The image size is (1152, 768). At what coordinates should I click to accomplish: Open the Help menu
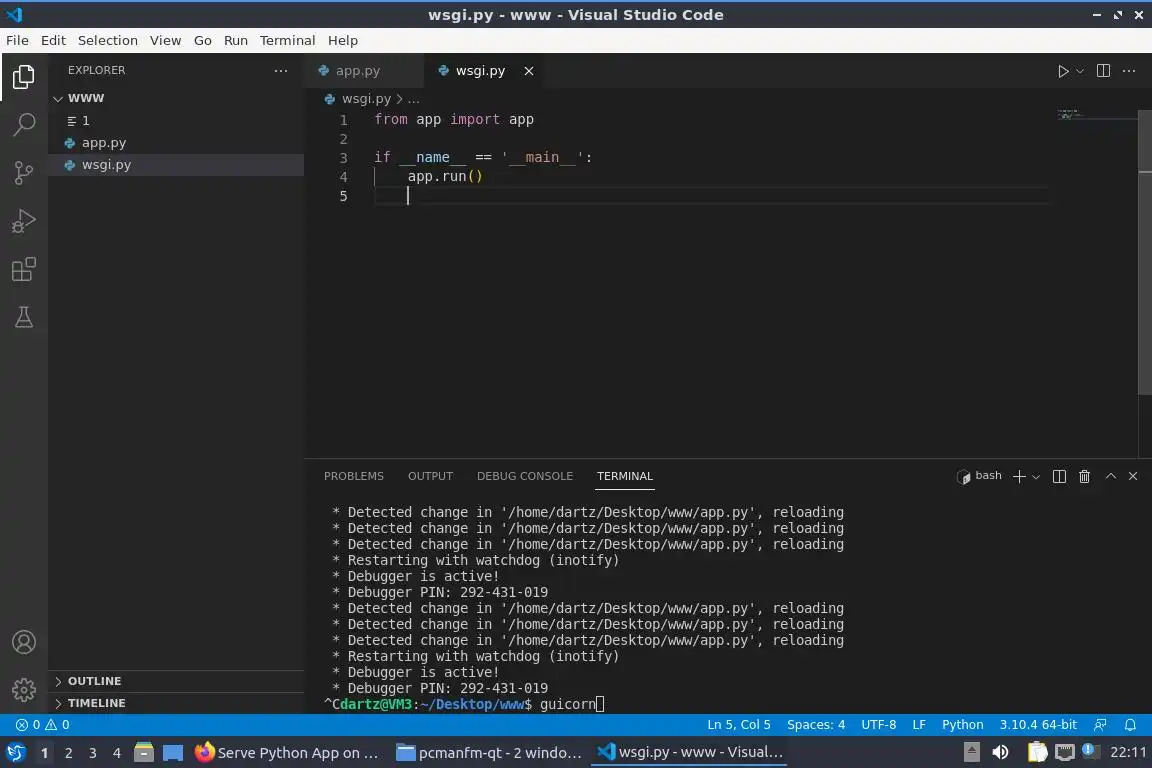pos(342,40)
